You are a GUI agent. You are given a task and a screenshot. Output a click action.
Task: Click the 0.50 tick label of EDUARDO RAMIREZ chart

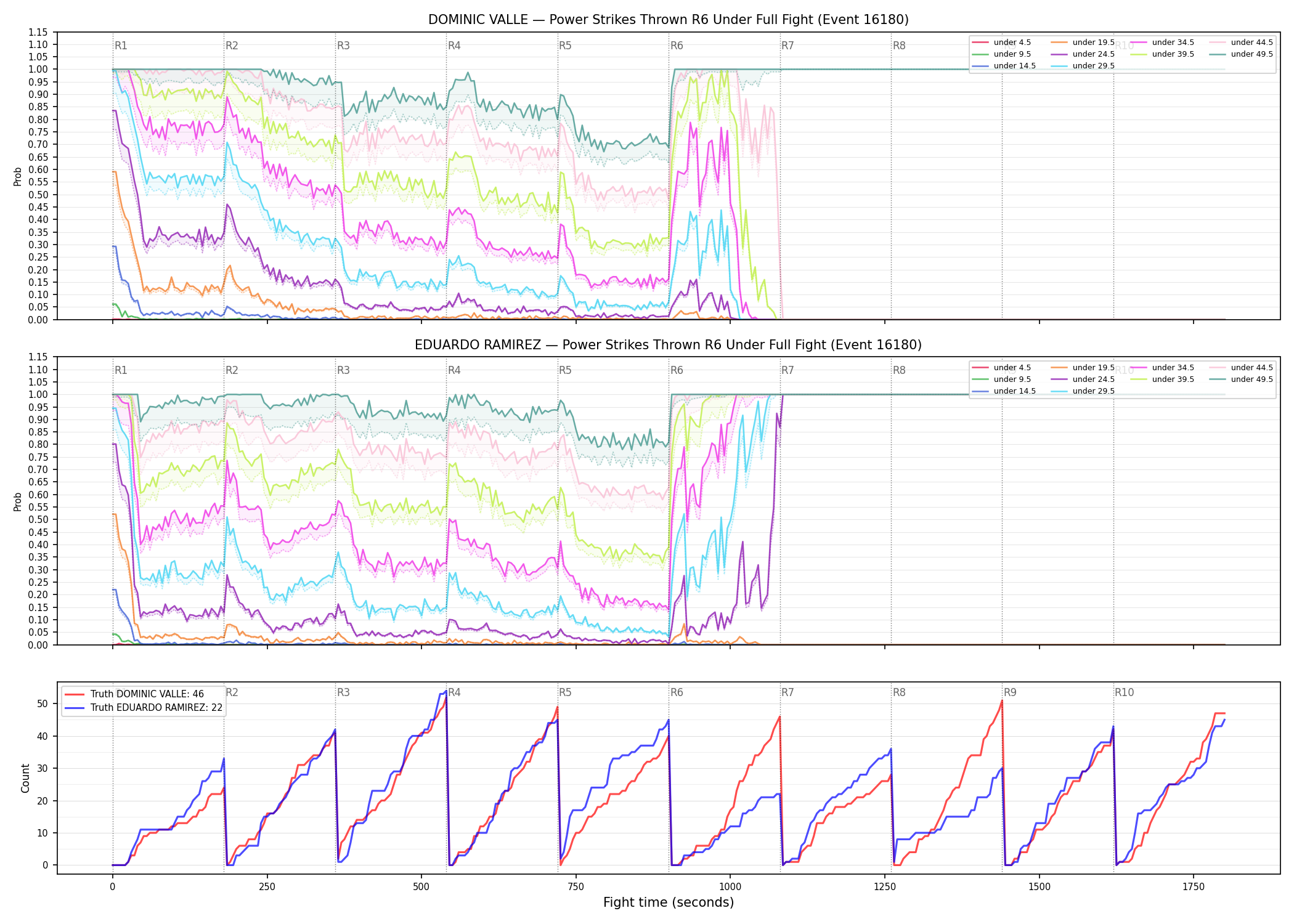click(x=38, y=520)
